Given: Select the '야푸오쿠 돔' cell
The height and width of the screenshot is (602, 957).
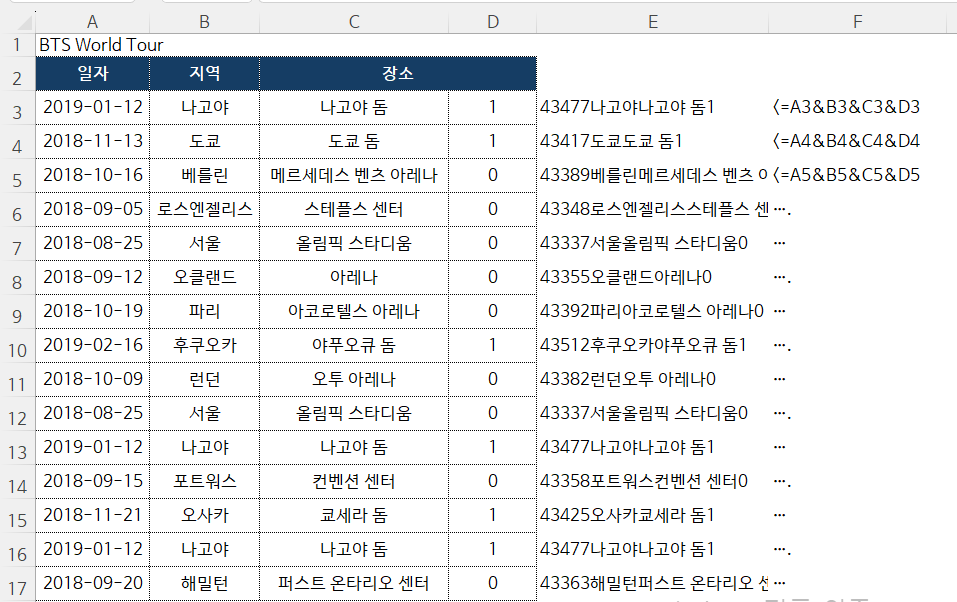Looking at the screenshot, I should 354,345.
